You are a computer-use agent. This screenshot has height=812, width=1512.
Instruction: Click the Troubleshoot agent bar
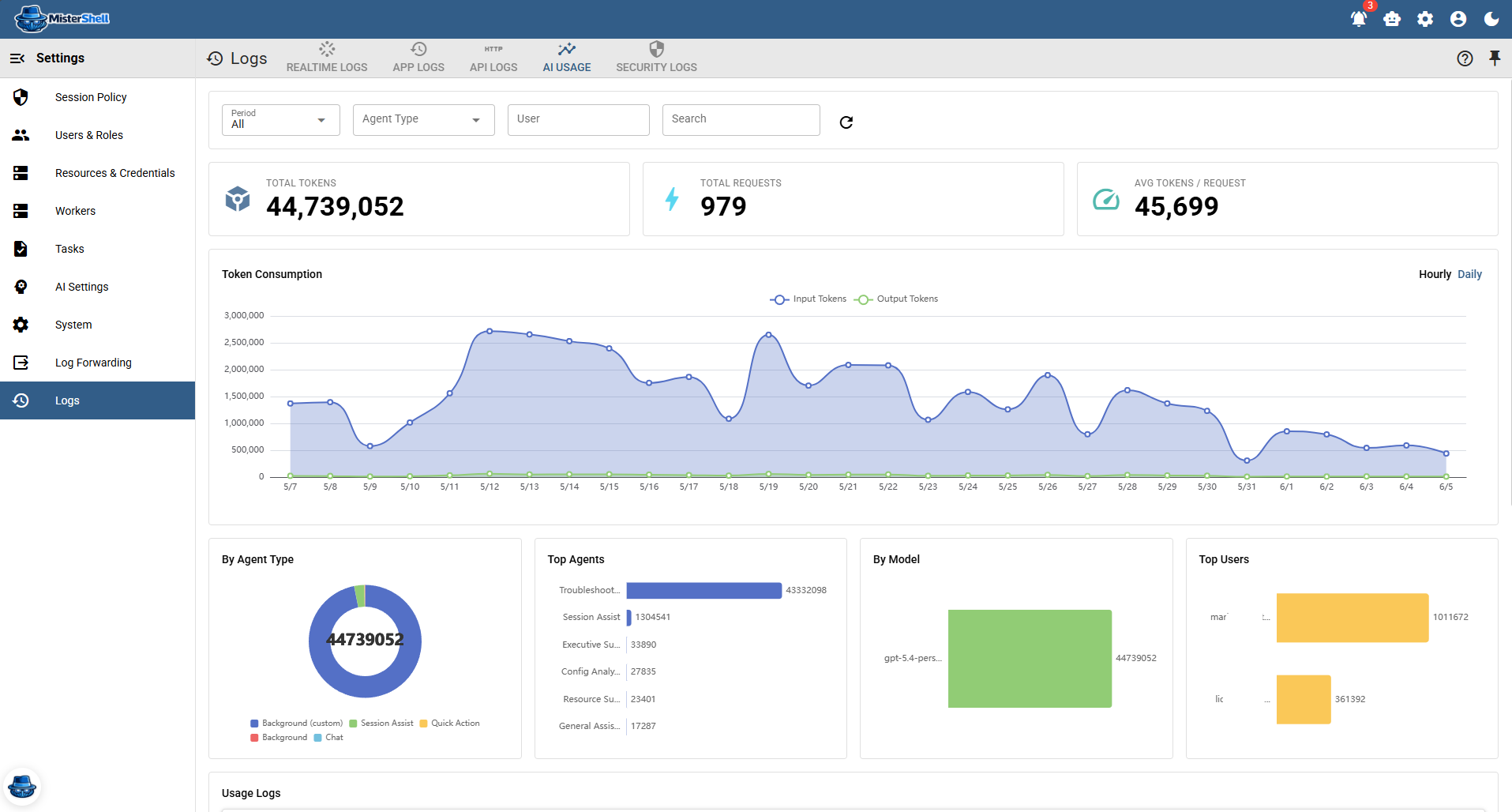tap(703, 590)
